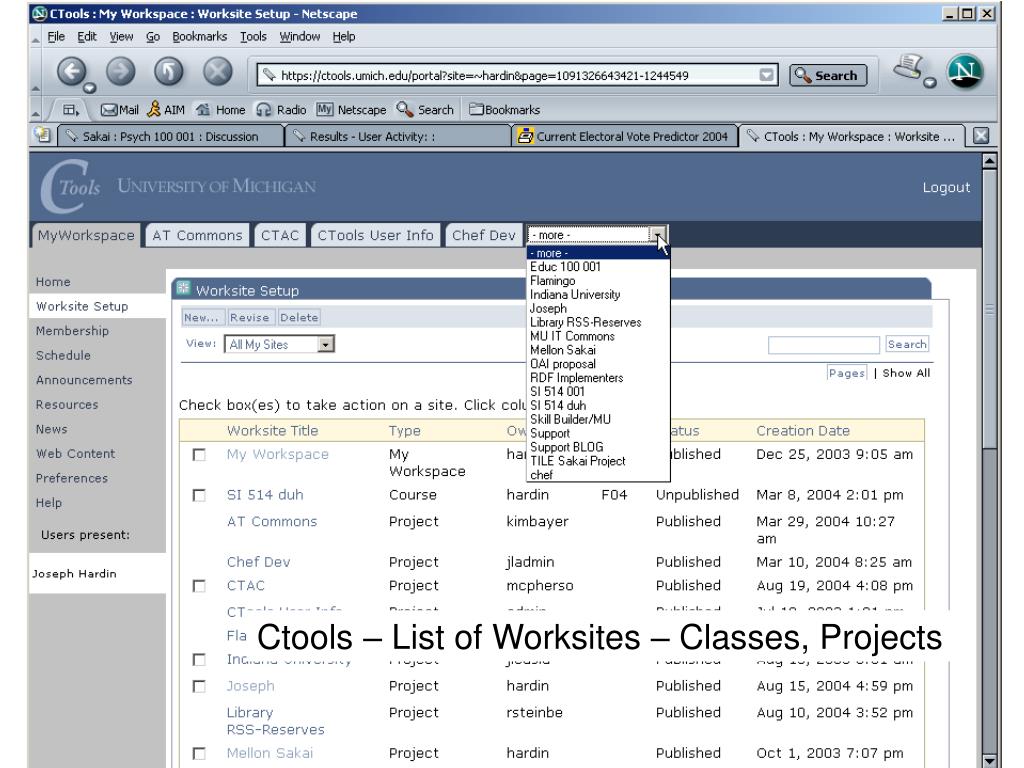Click the worksite Search button
Viewport: 1024px width, 768px height.
(906, 344)
